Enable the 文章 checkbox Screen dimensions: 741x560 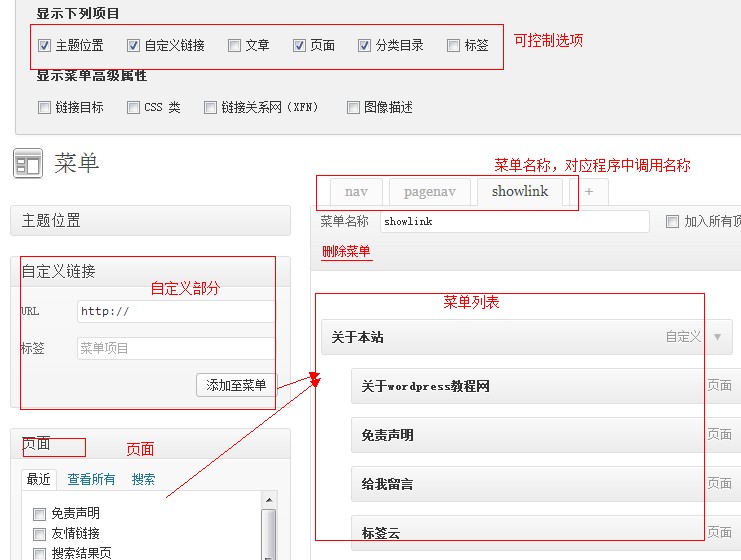(234, 46)
